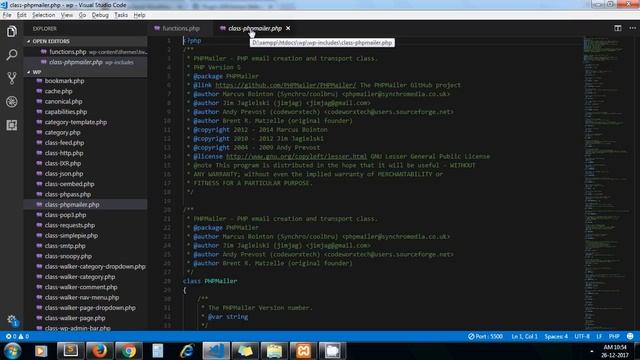
Task: Open bookmark.php in the explorer
Action: [86, 81]
